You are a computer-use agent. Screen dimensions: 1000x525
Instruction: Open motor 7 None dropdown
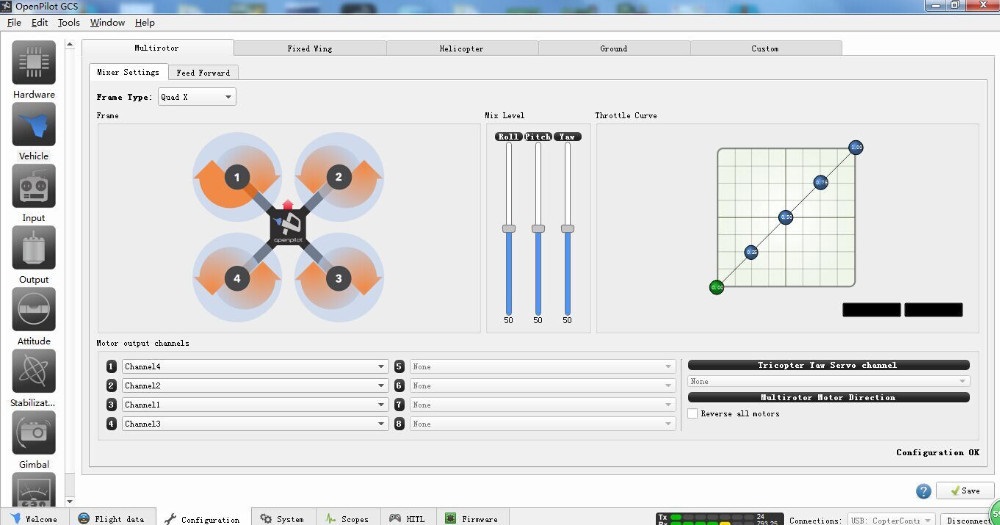pos(543,405)
